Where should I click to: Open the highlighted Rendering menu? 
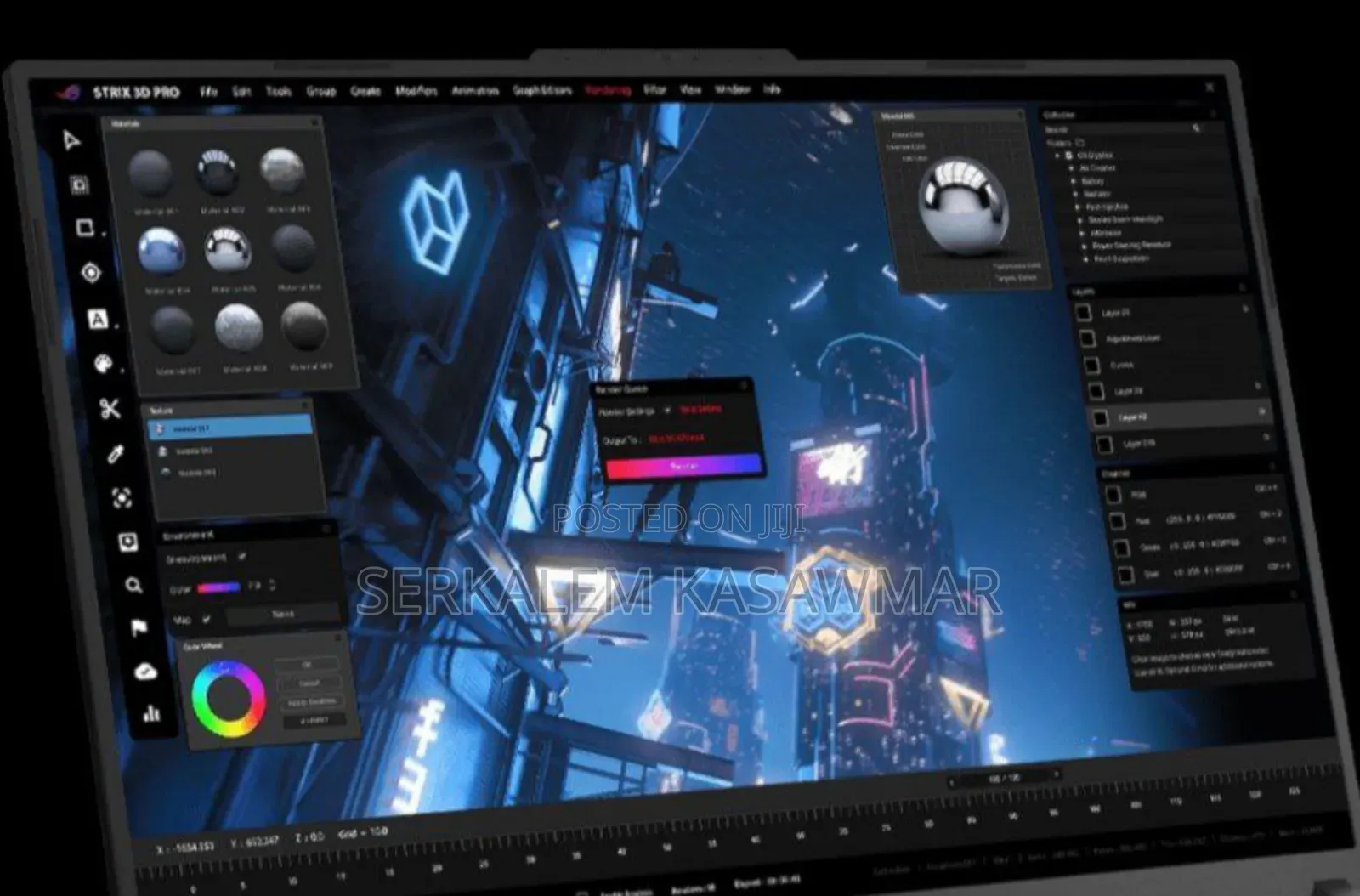click(607, 90)
